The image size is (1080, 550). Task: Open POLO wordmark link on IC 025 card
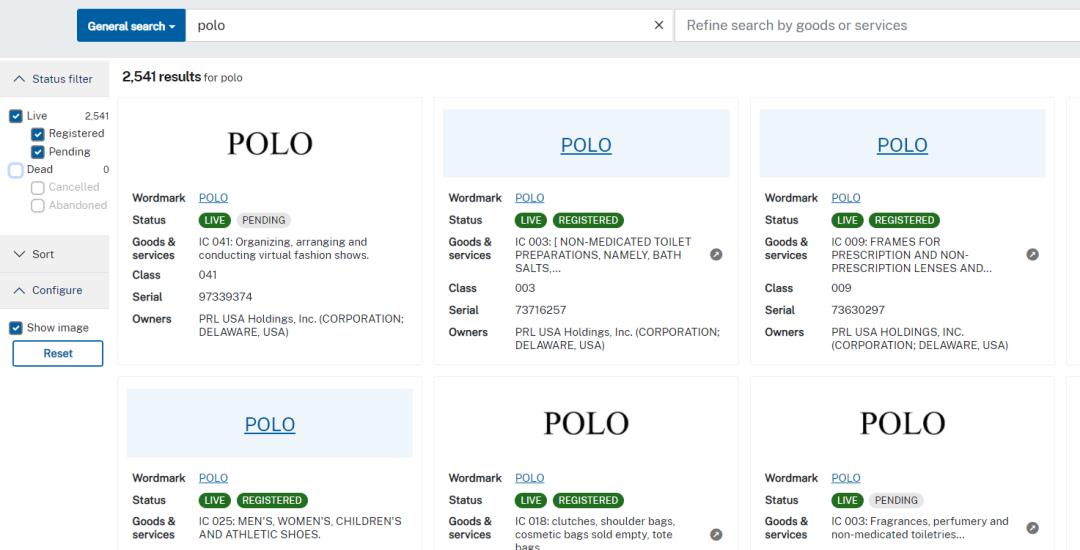pos(214,478)
